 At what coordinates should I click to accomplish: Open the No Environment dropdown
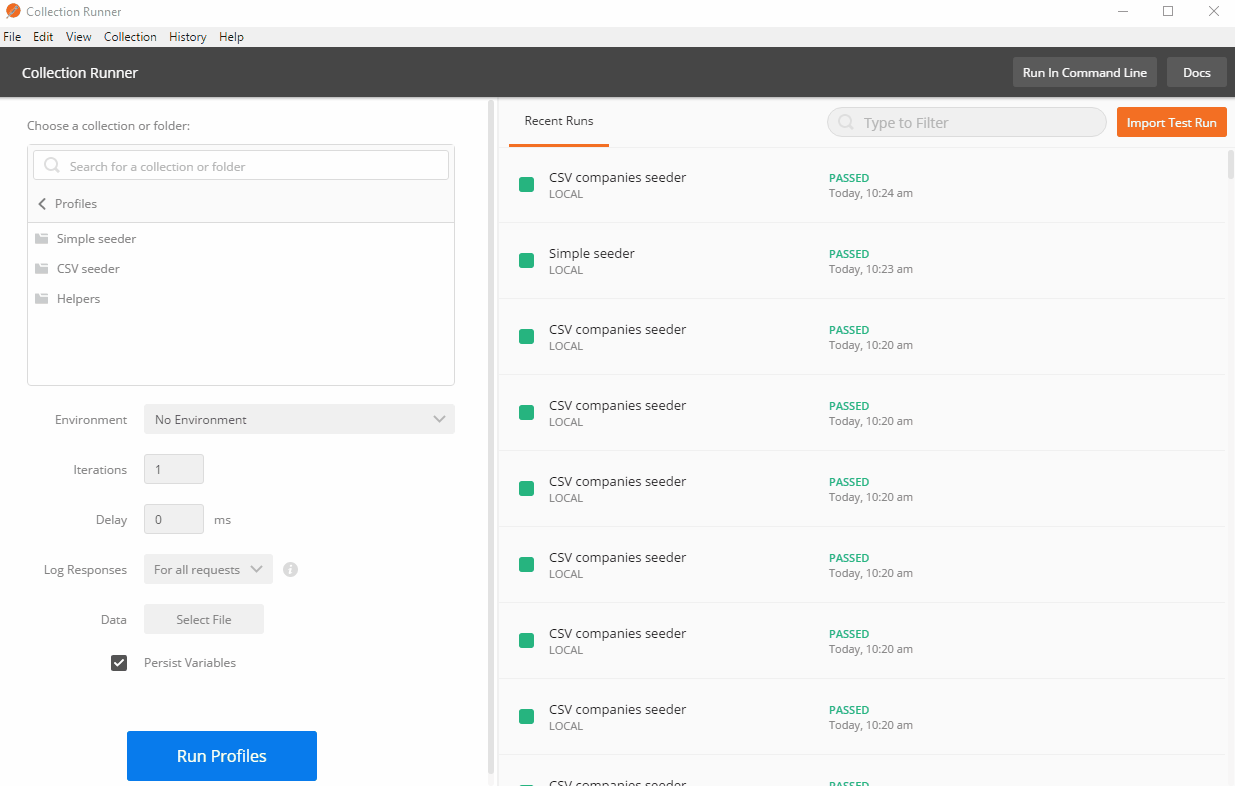point(298,419)
